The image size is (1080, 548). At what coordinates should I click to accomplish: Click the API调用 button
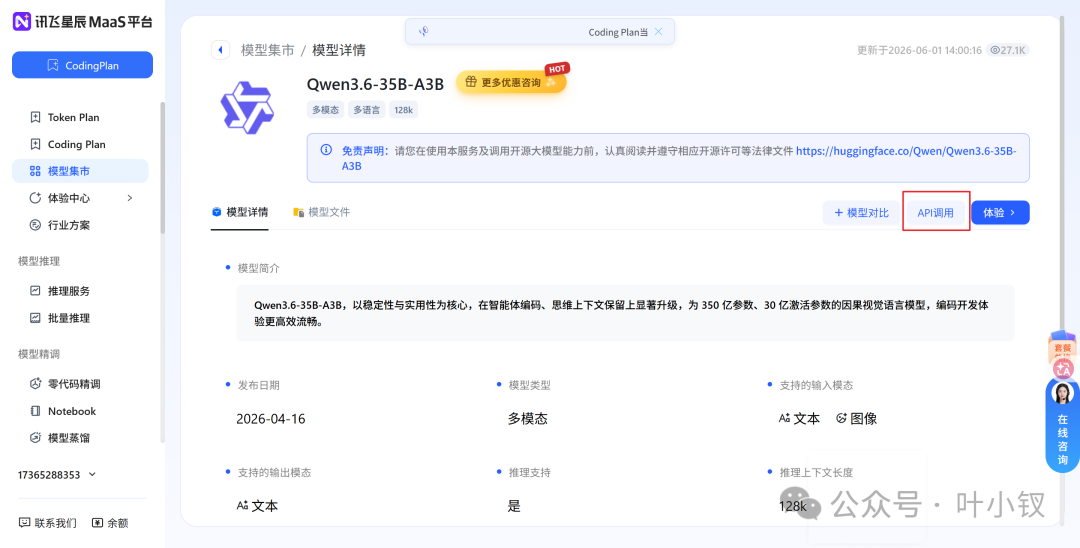click(x=935, y=213)
